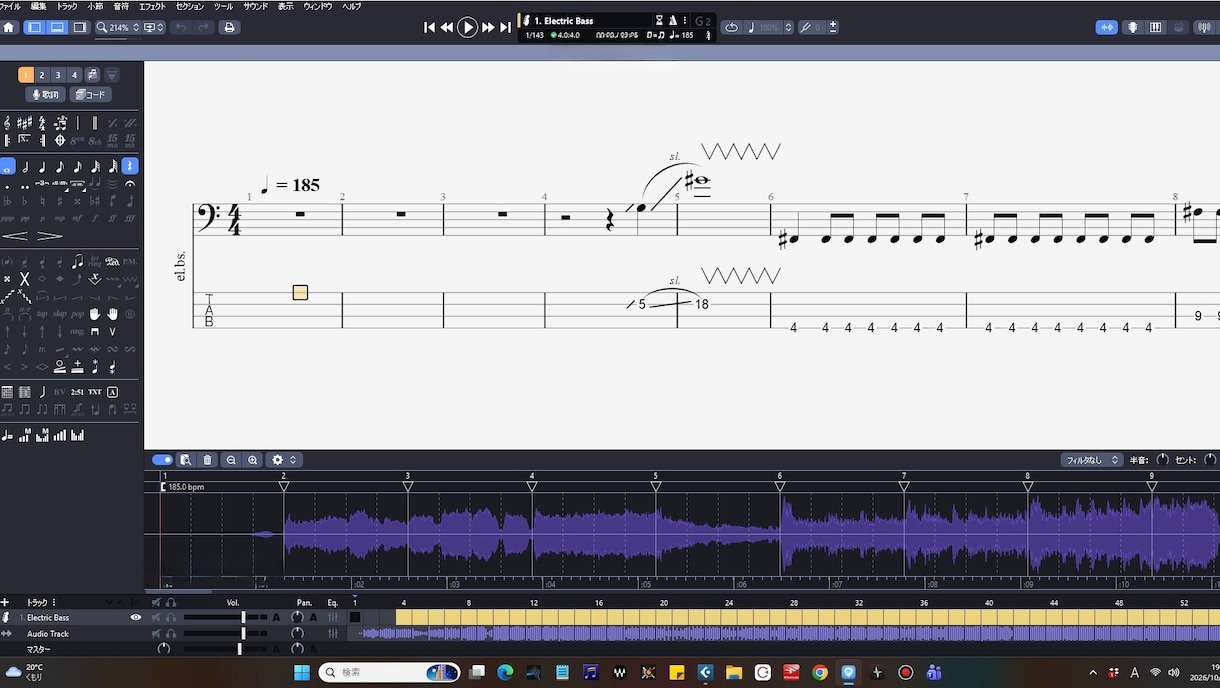The width and height of the screenshot is (1220, 688).
Task: Jump to the first bar
Action: pos(429,27)
